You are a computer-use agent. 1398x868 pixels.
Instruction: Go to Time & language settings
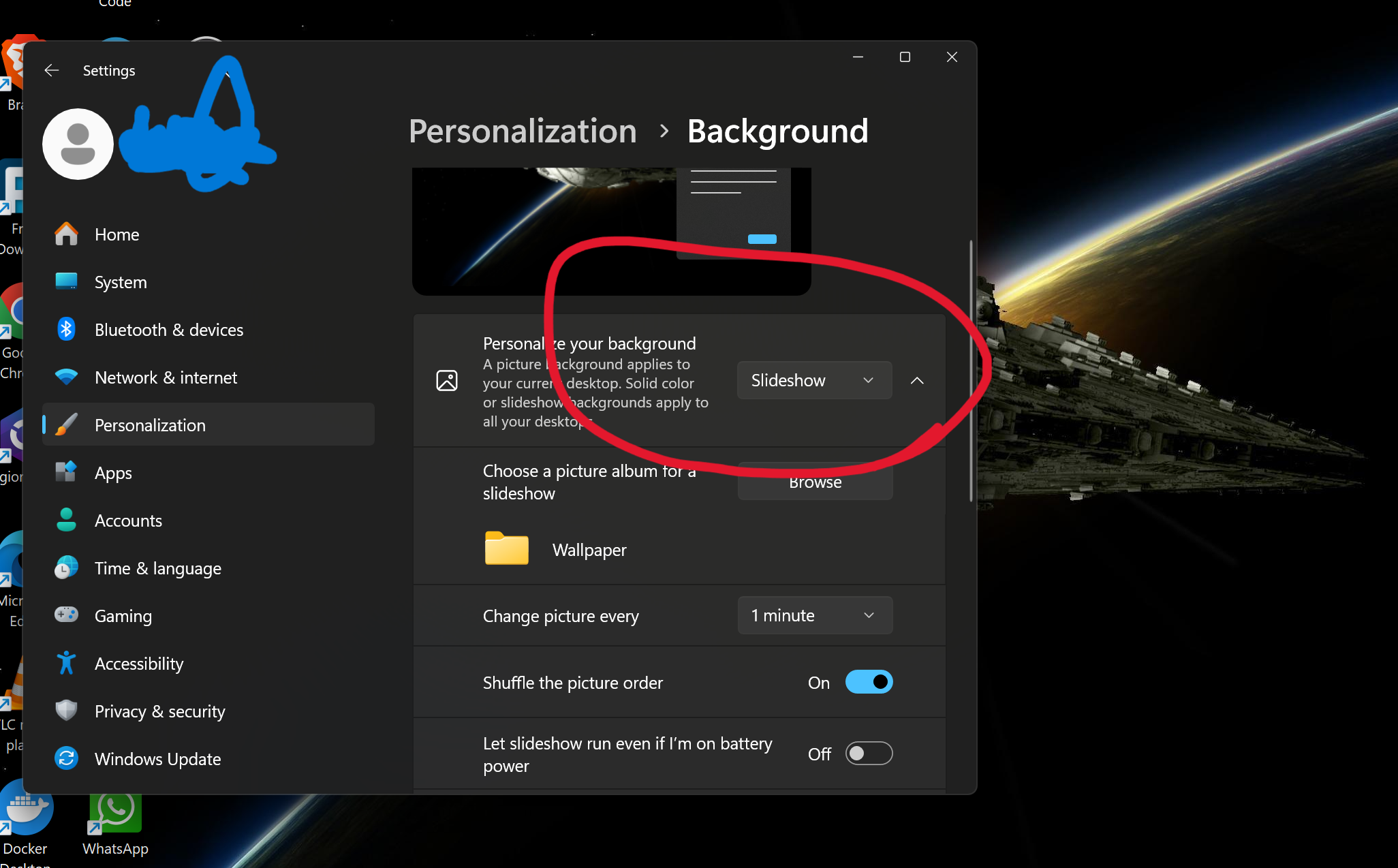click(x=208, y=568)
